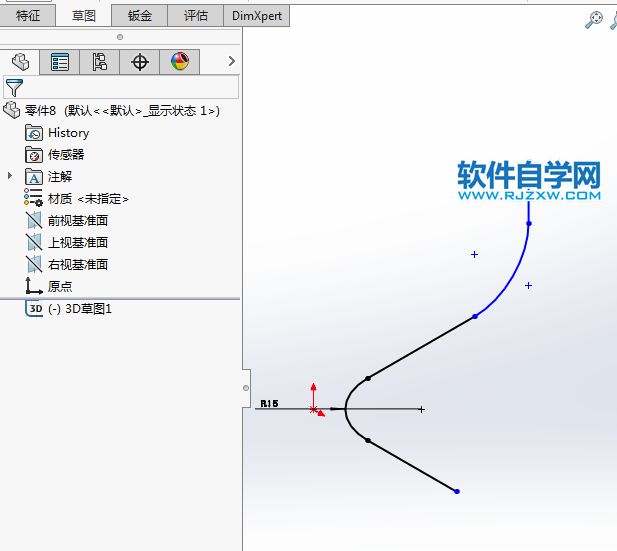617x551 pixels.
Task: Select the 上视基准面 plane
Action: pyautogui.click(x=78, y=243)
